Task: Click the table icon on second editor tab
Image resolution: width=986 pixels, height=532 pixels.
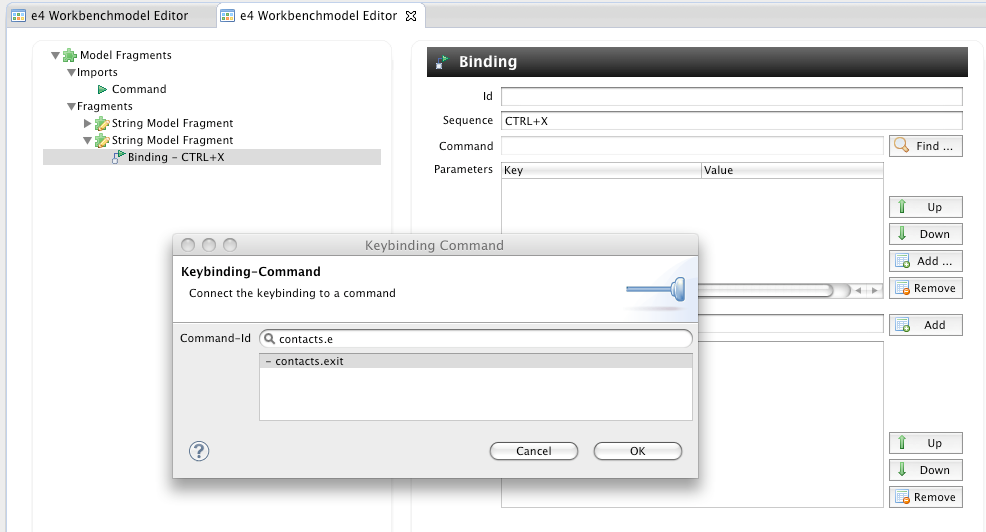Action: coord(228,16)
